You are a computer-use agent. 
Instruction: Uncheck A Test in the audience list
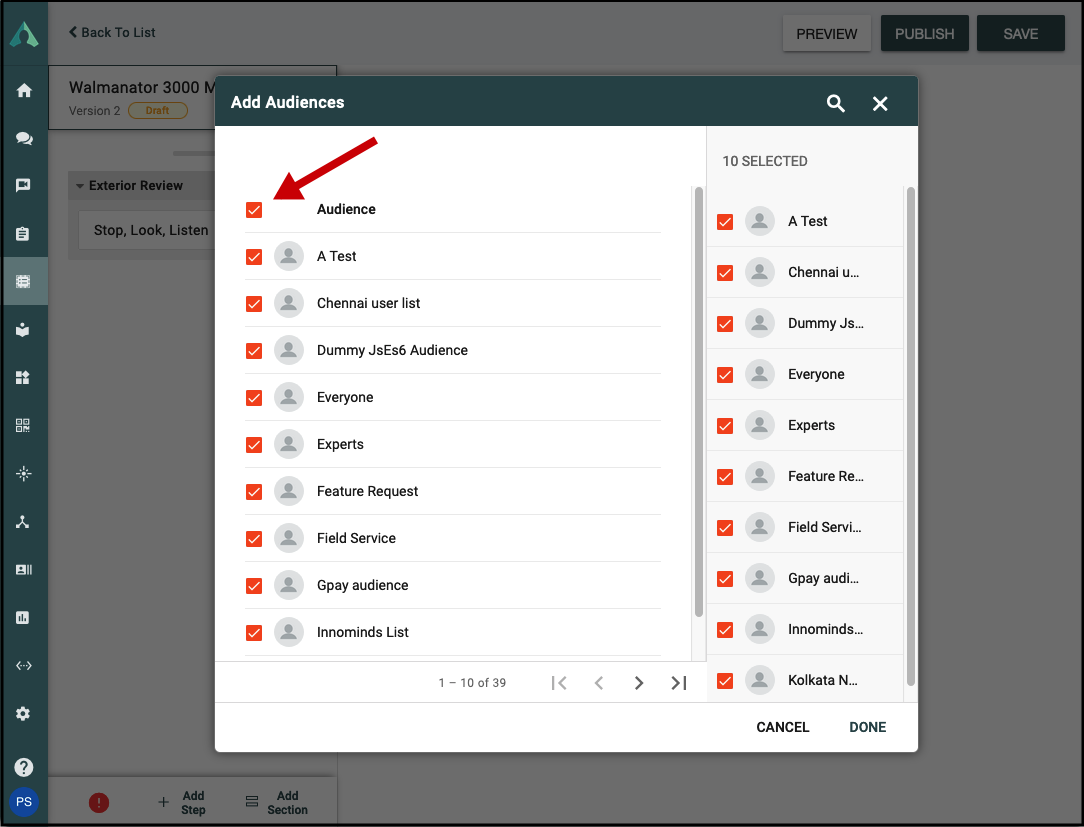254,257
